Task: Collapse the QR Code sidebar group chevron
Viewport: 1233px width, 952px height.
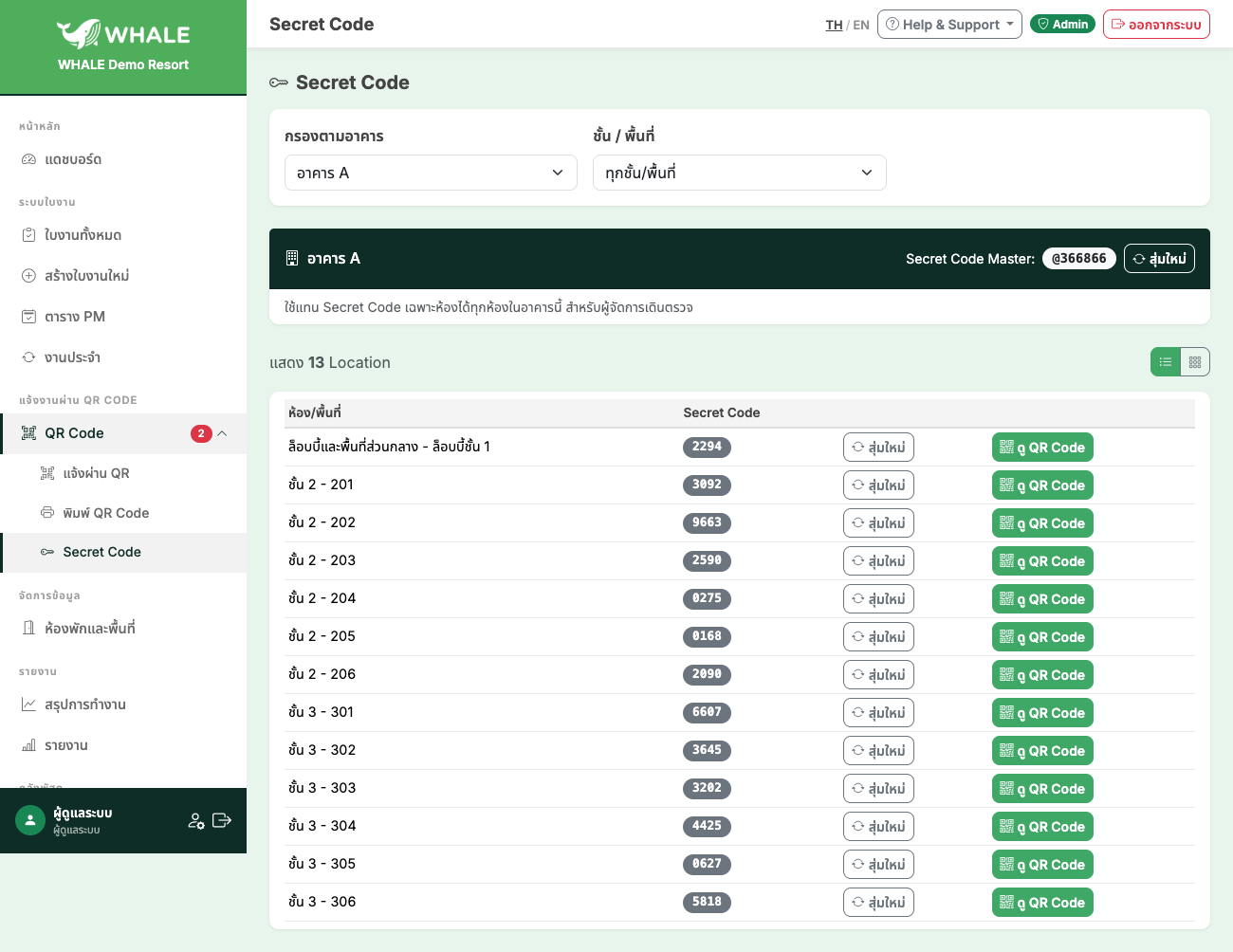Action: (x=222, y=433)
